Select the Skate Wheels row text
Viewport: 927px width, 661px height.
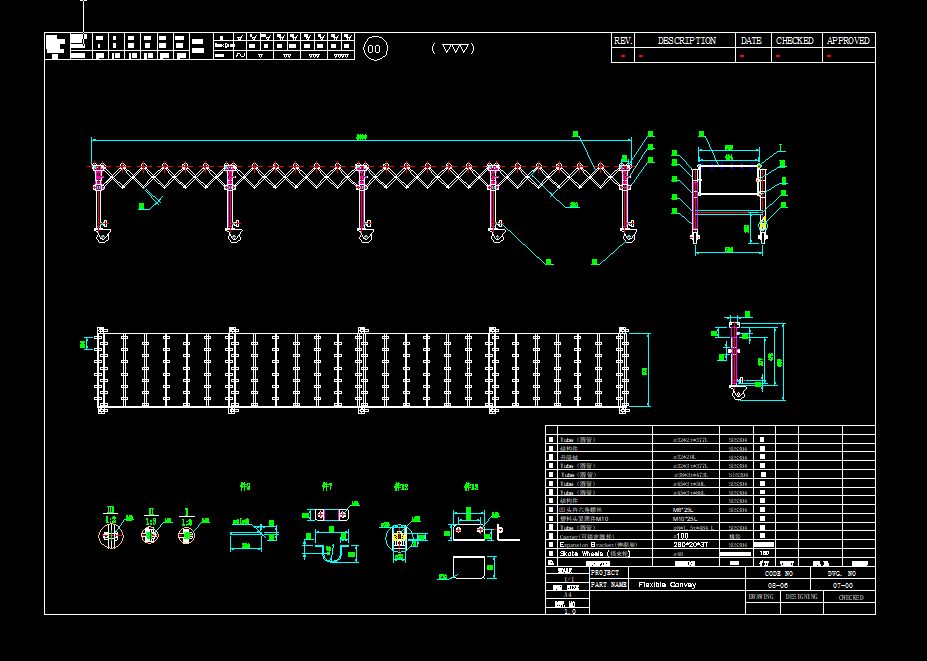pyautogui.click(x=595, y=554)
